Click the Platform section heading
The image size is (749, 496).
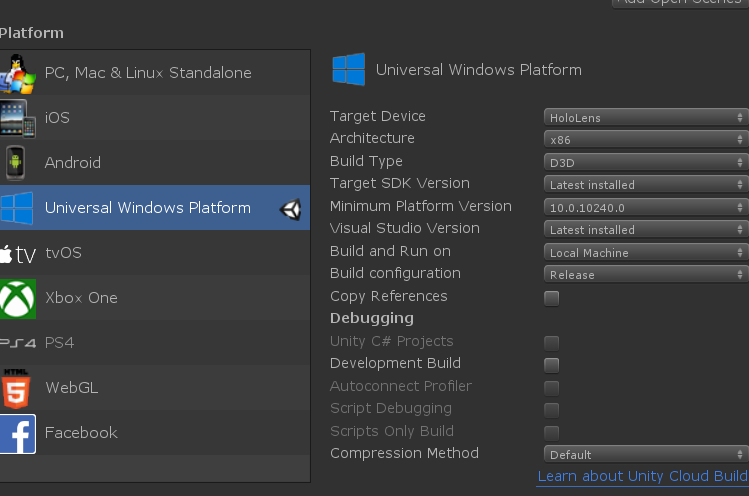coord(32,33)
